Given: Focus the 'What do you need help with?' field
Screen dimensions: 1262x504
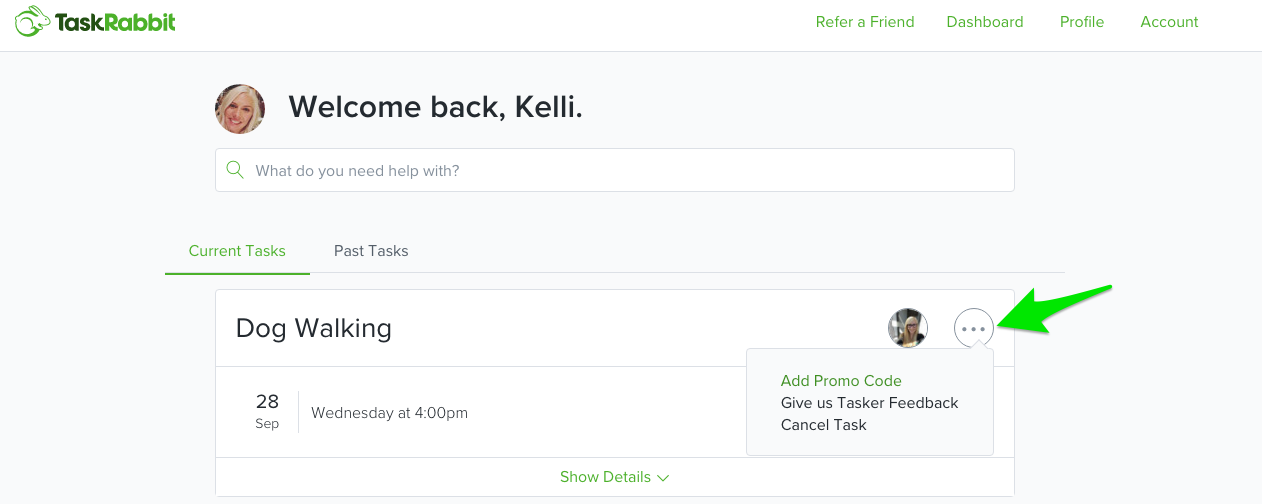Looking at the screenshot, I should point(615,170).
